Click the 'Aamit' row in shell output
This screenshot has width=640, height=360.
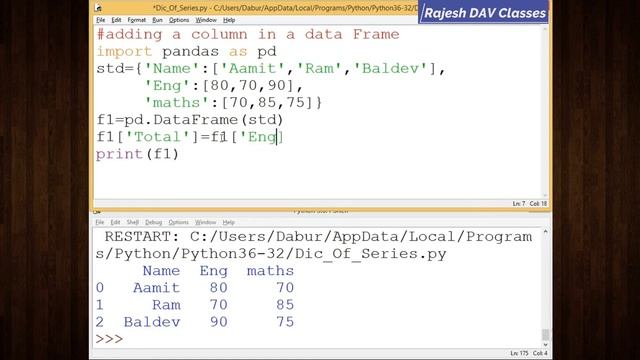tap(195, 288)
